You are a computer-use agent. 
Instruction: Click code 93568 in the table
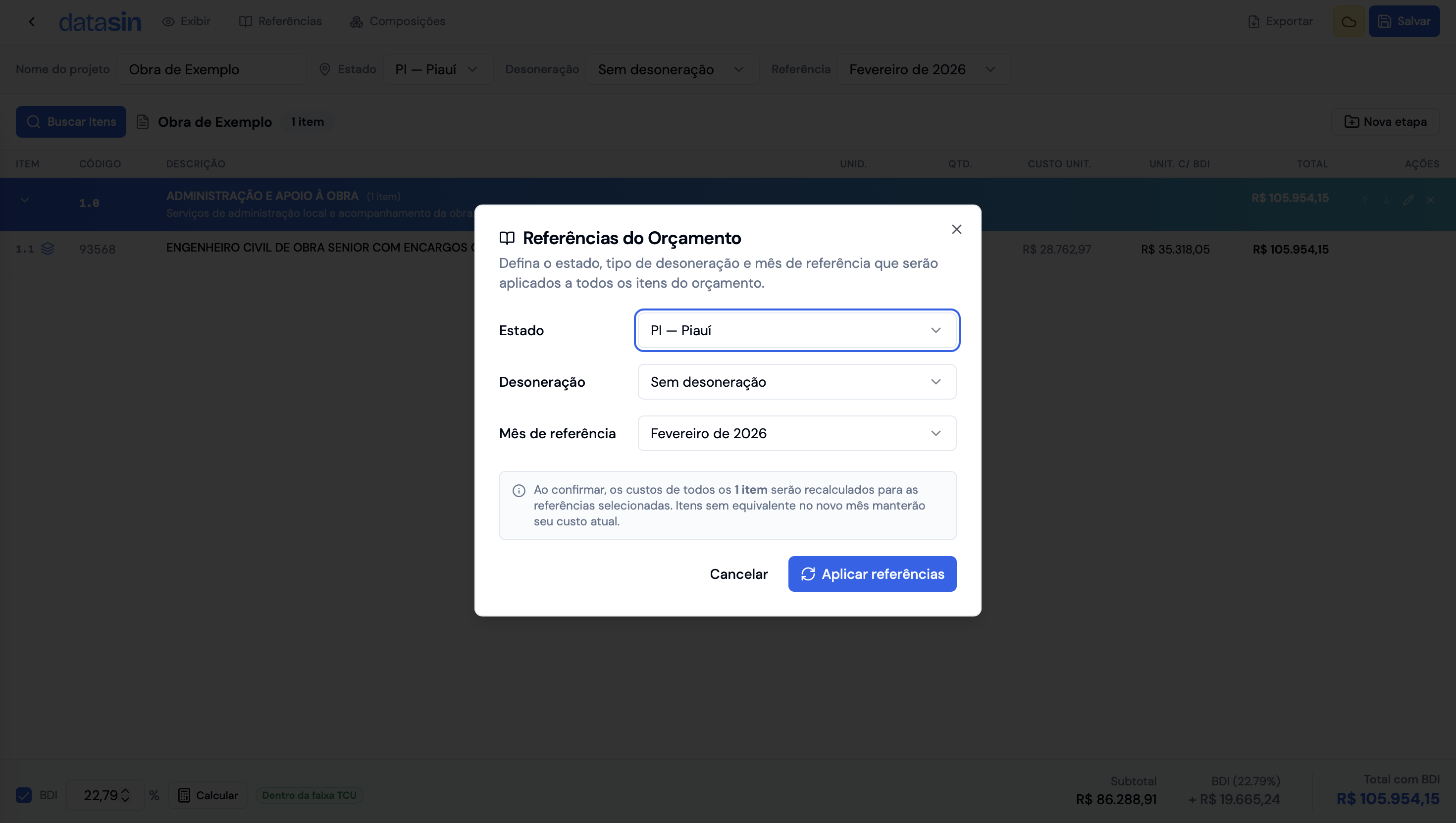[x=97, y=249]
